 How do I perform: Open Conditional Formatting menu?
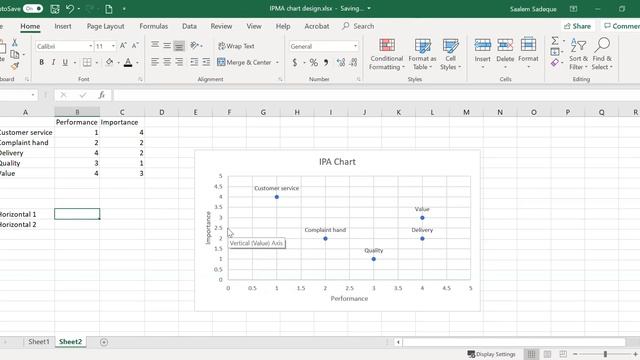coord(387,54)
